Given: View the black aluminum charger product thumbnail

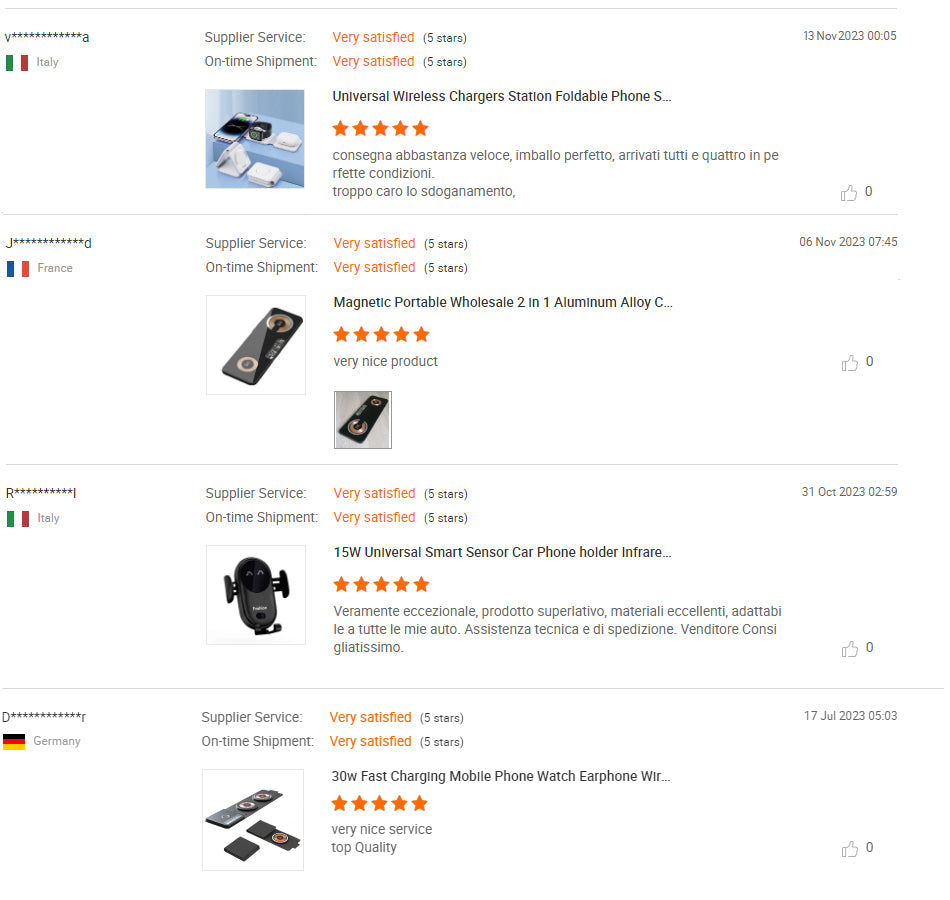Looking at the screenshot, I should click(x=256, y=345).
